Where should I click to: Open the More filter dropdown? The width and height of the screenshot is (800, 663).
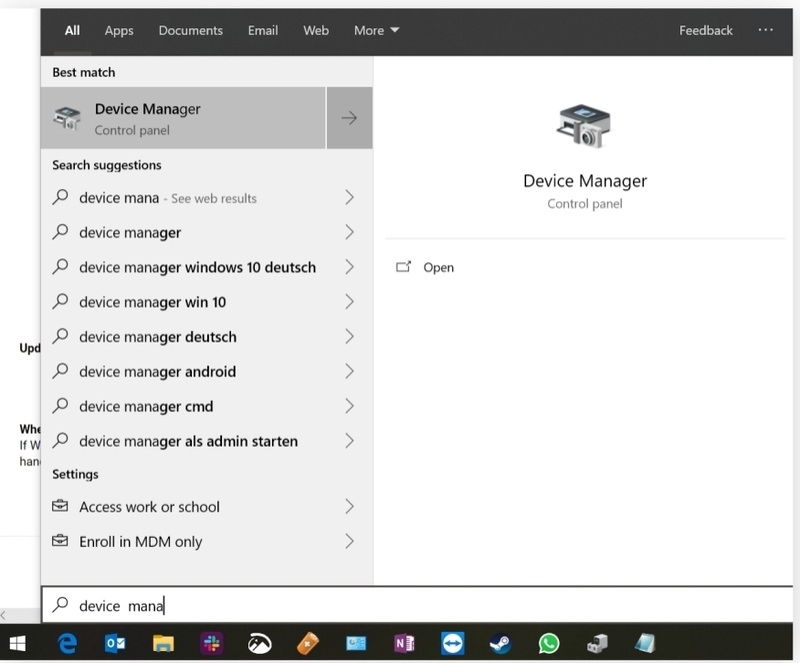[x=376, y=31]
